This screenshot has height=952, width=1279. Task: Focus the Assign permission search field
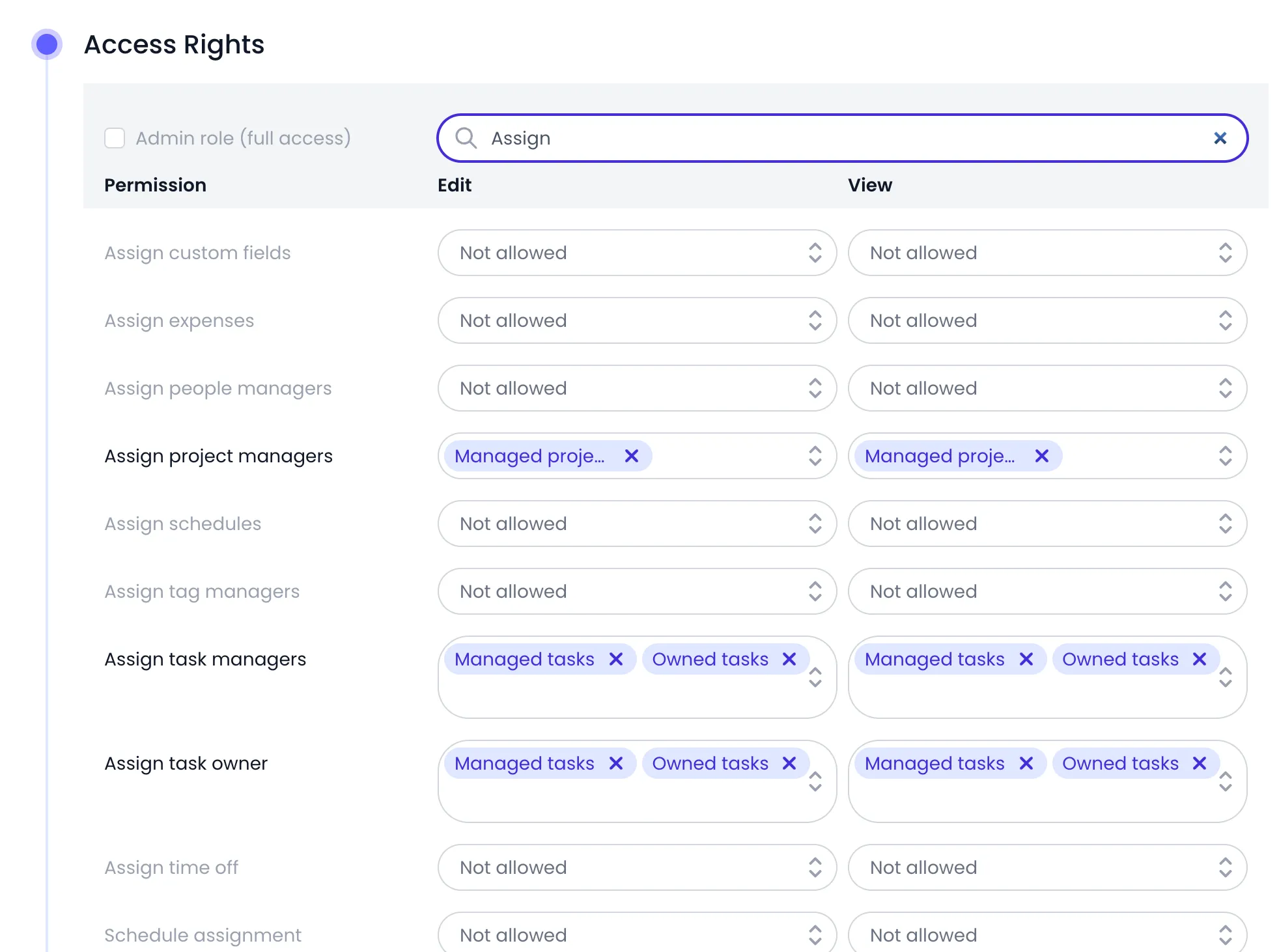(x=842, y=138)
